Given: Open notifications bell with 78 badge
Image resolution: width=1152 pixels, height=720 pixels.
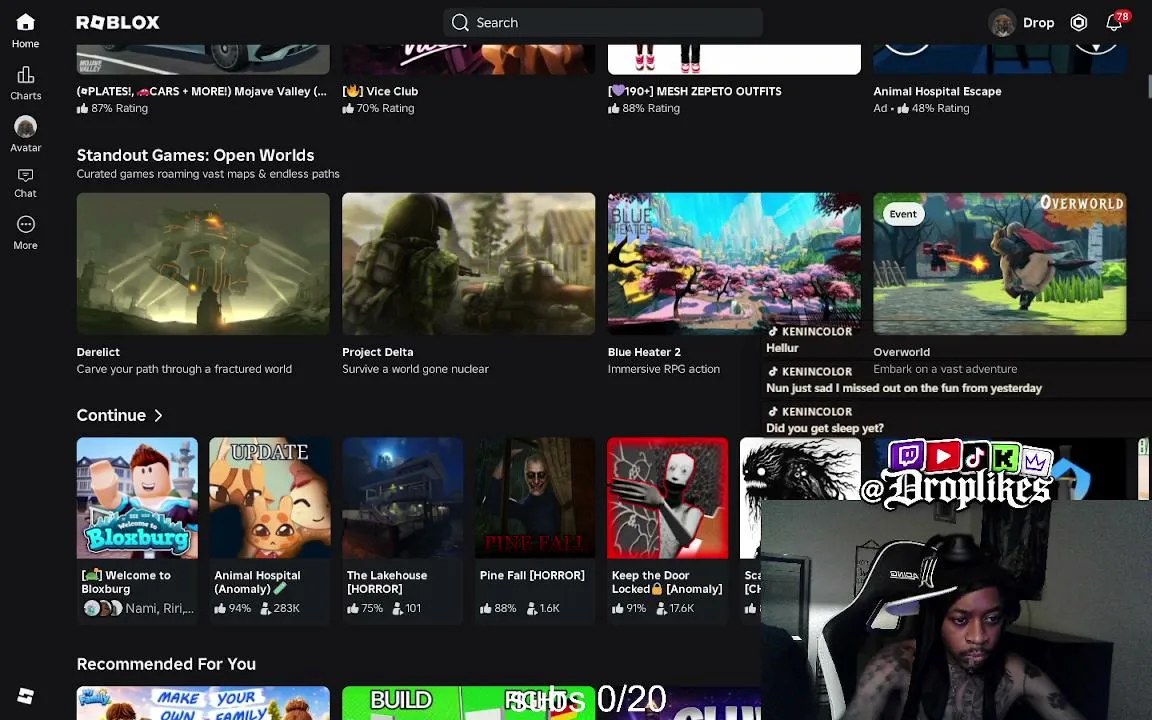Looking at the screenshot, I should 1115,22.
